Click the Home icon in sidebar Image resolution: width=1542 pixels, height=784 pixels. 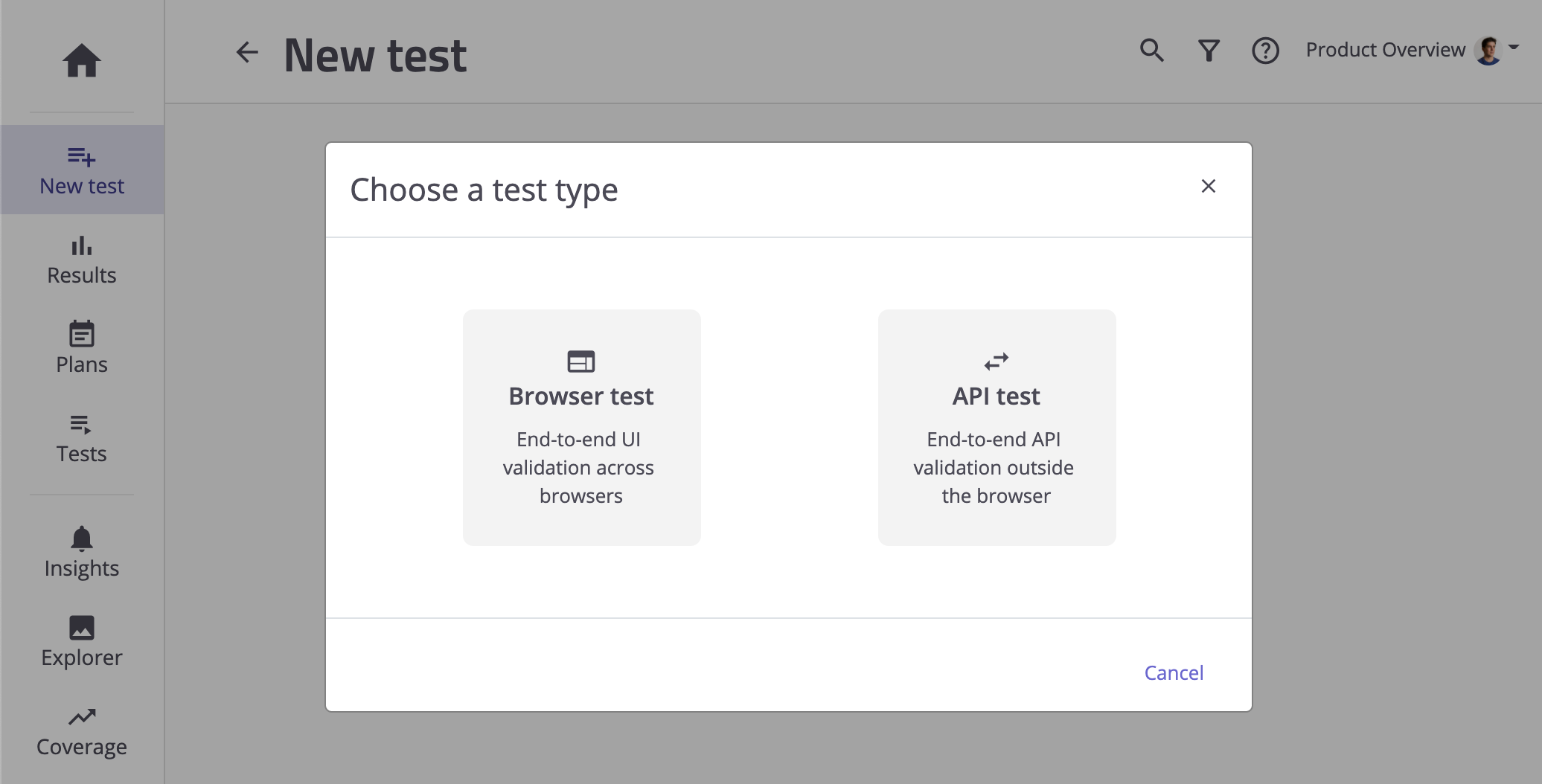point(82,61)
